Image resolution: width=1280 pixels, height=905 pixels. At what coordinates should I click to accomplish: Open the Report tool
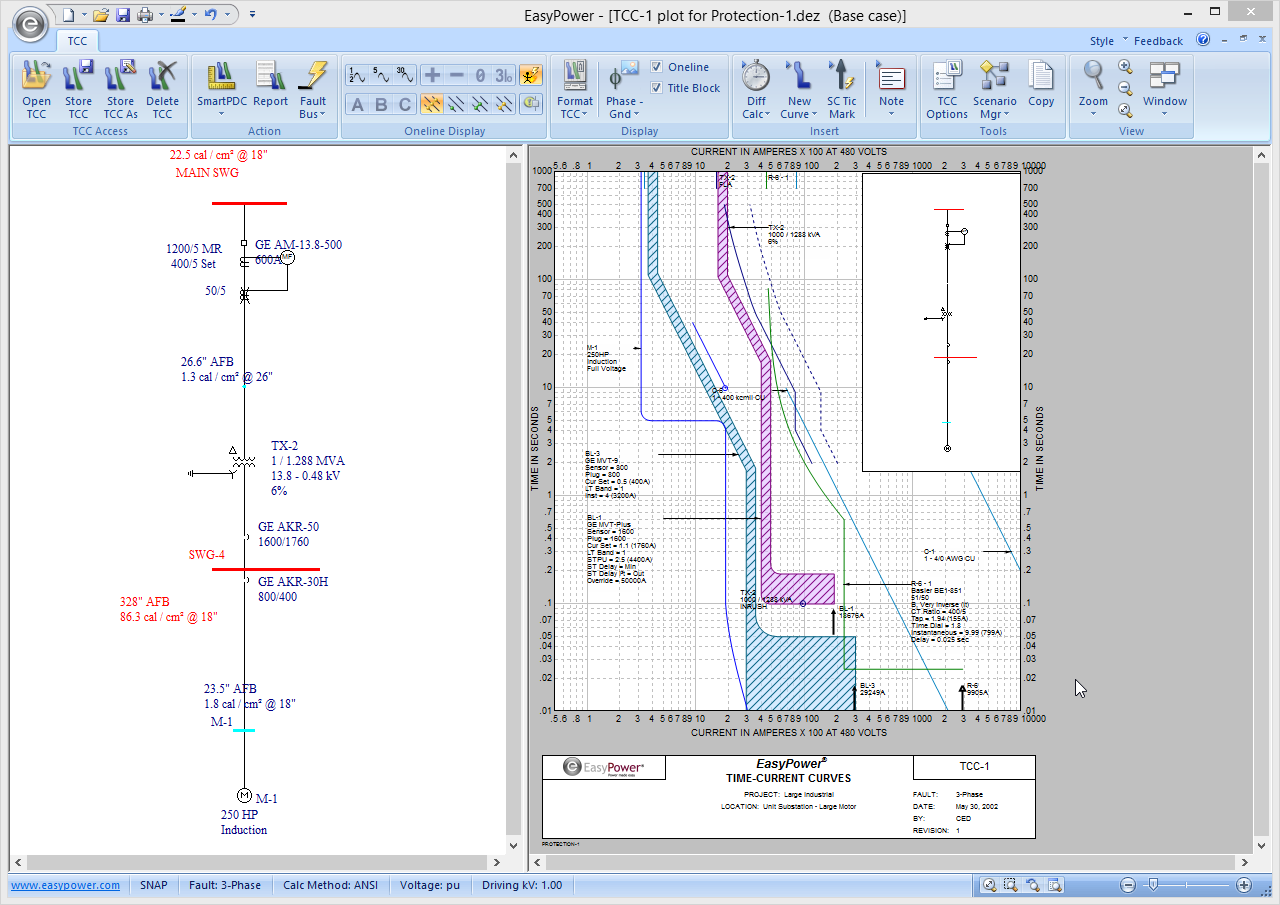[270, 83]
